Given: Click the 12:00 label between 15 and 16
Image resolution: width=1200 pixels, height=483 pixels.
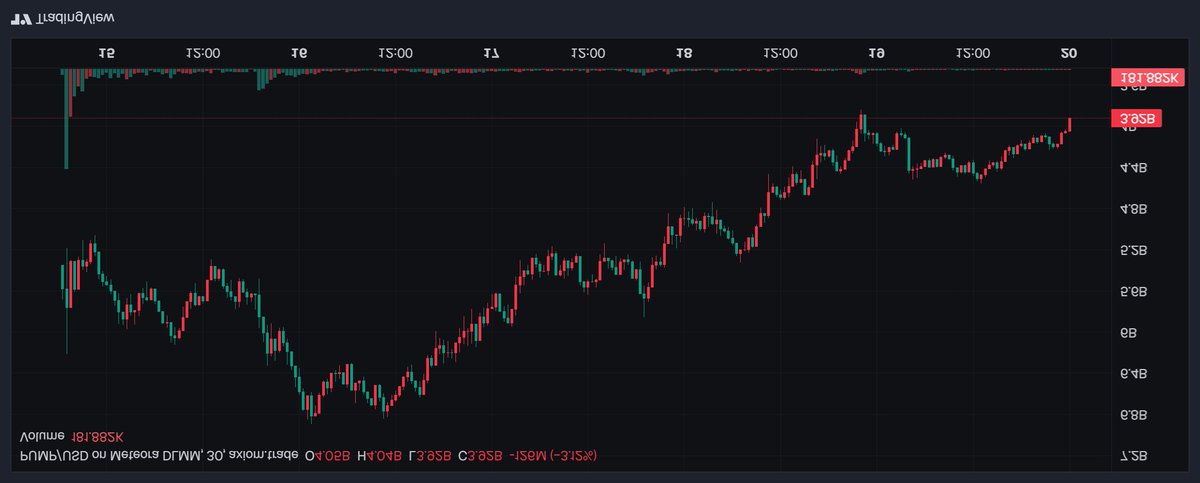Looking at the screenshot, I should click(203, 52).
